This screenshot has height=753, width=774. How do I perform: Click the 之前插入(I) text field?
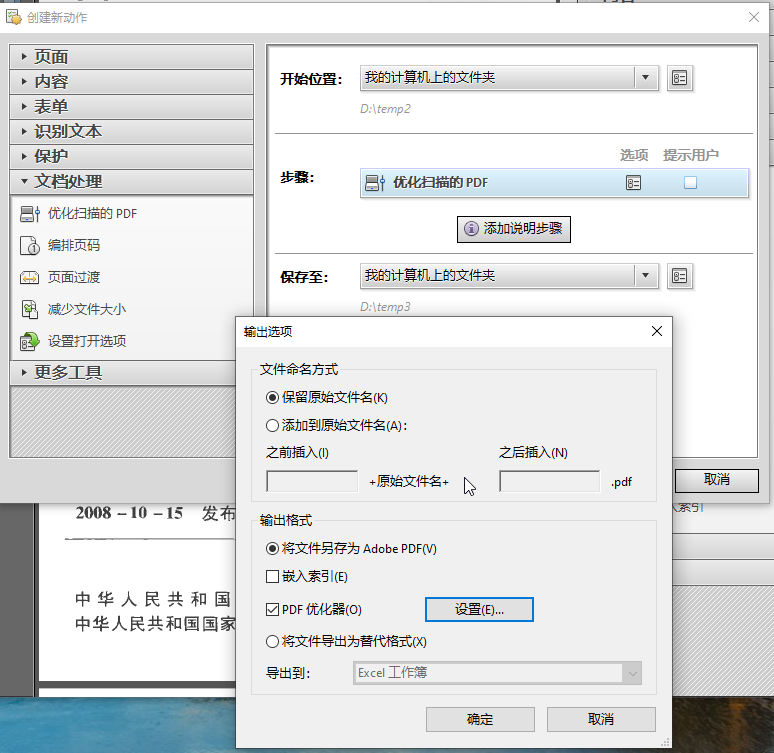pyautogui.click(x=312, y=481)
